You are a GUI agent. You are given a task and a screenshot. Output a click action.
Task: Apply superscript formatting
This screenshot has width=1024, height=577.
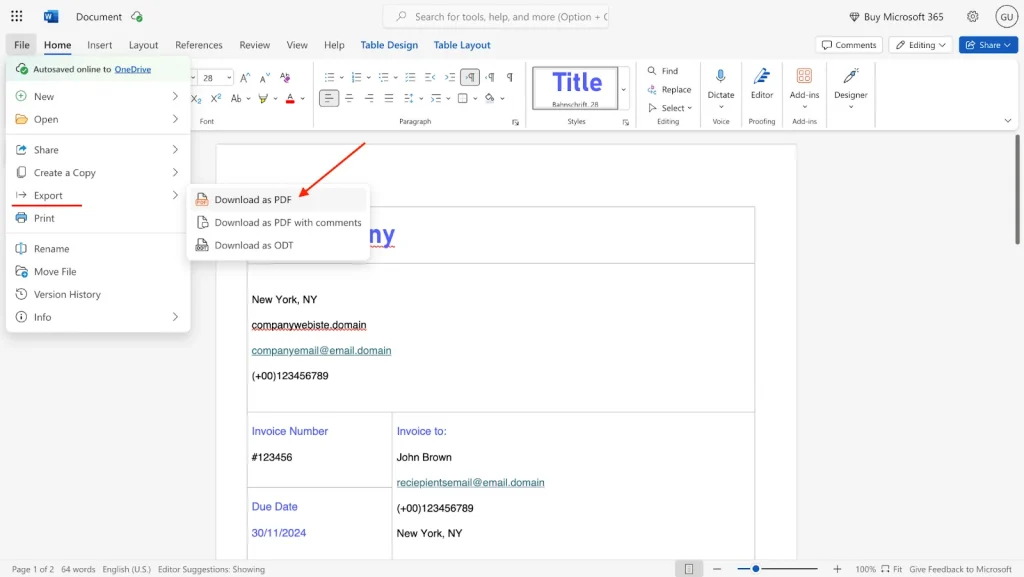(x=216, y=99)
